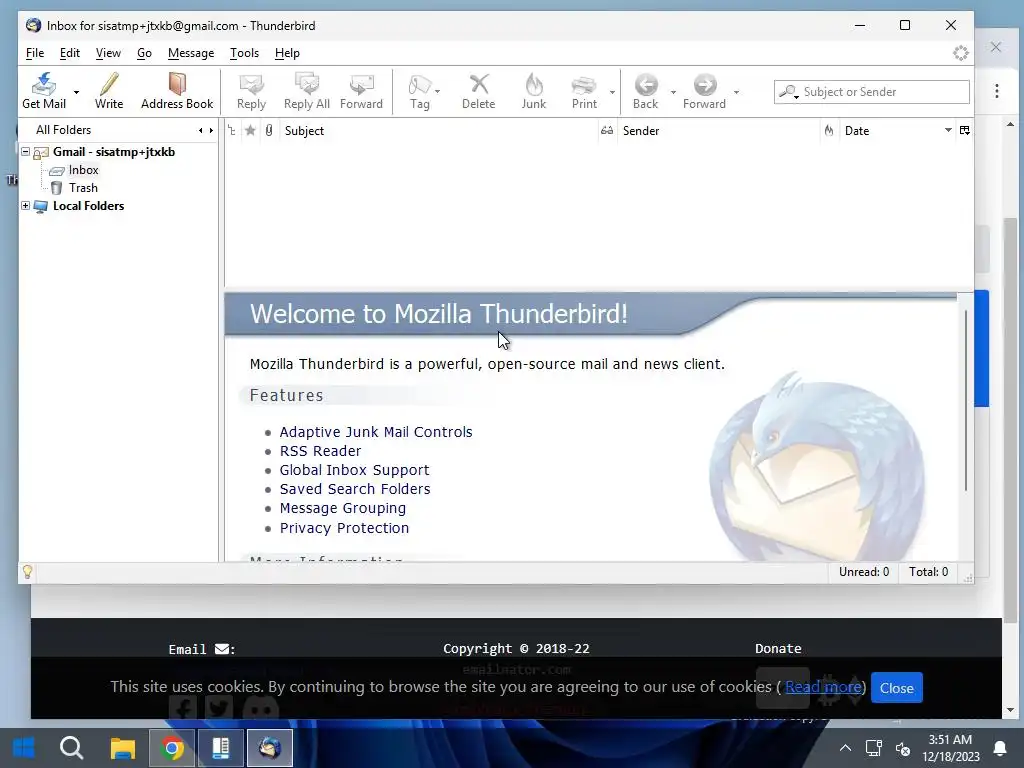This screenshot has height=768, width=1024.
Task: Click the lightbulb status bar icon
Action: (x=27, y=572)
